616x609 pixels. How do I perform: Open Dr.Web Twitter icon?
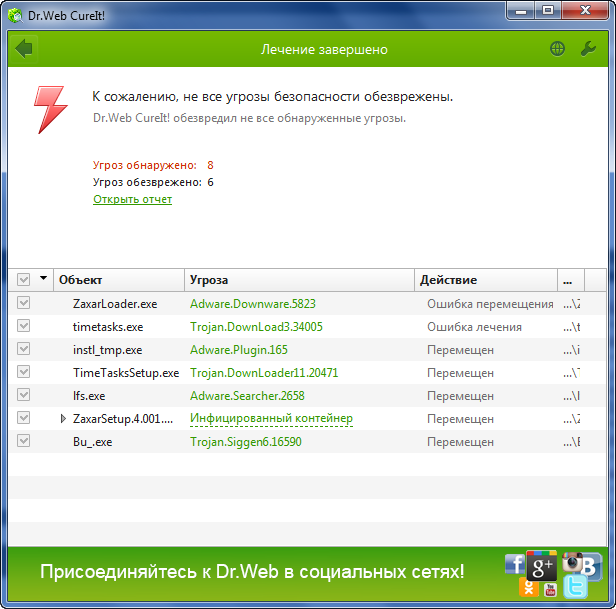pos(575,587)
